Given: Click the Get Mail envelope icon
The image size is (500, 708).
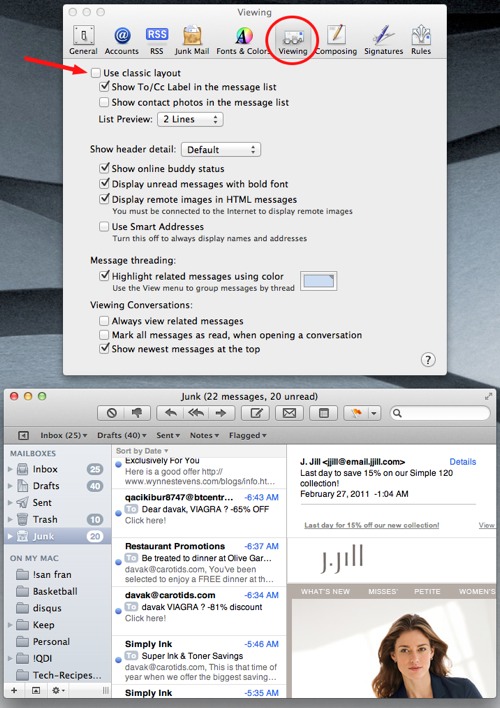Looking at the screenshot, I should coord(290,413).
